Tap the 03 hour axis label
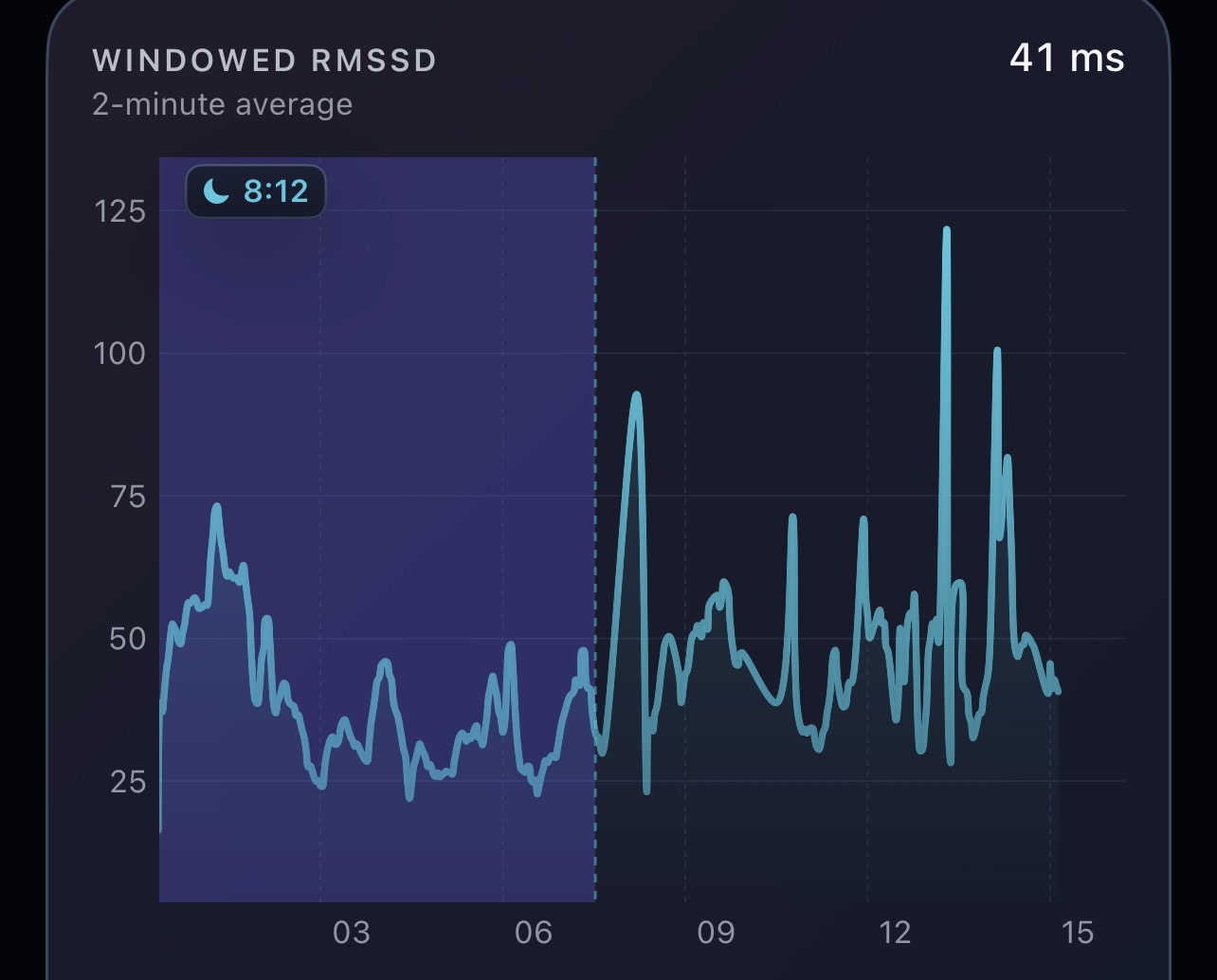Viewport: 1217px width, 980px height. (351, 933)
